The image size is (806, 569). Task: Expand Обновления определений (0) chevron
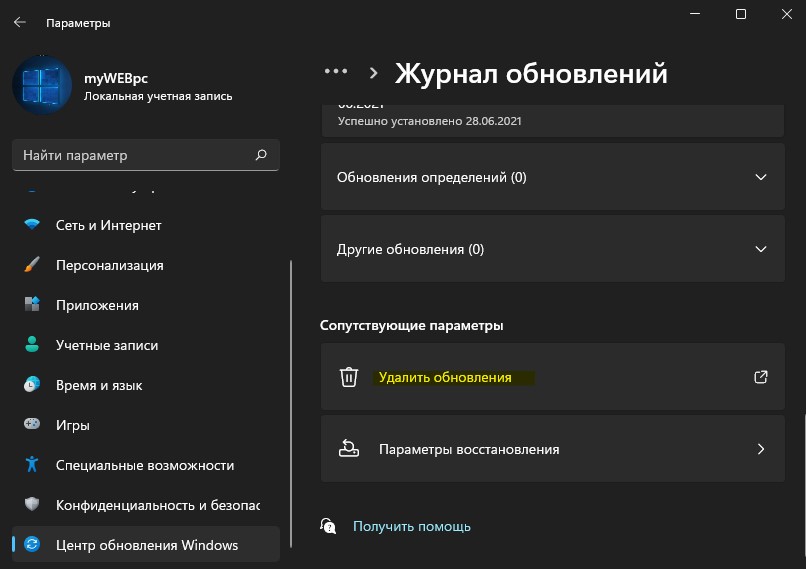761,177
